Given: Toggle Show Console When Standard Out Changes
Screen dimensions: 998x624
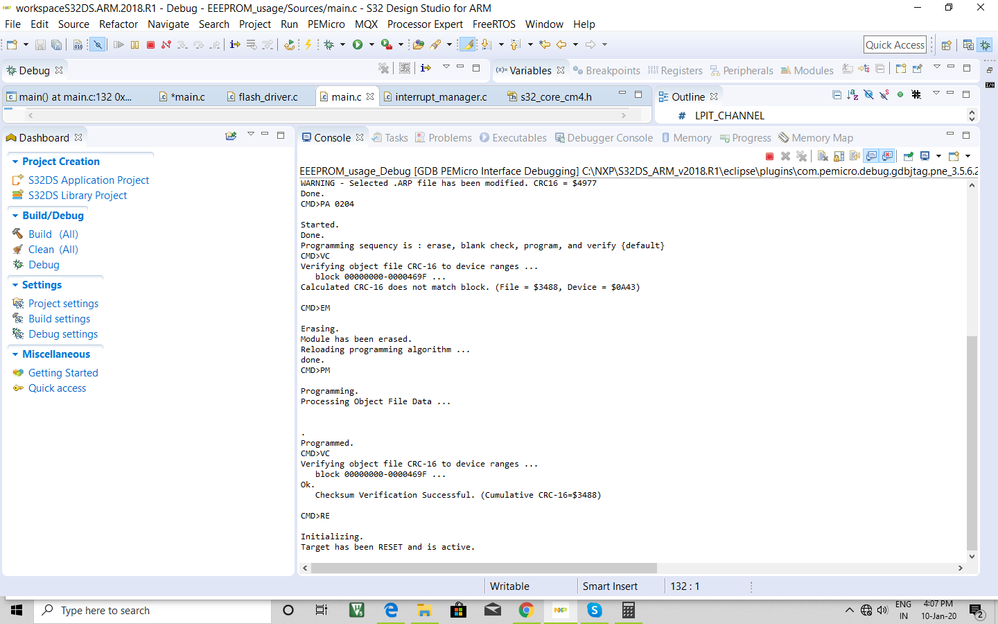Looking at the screenshot, I should [871, 156].
